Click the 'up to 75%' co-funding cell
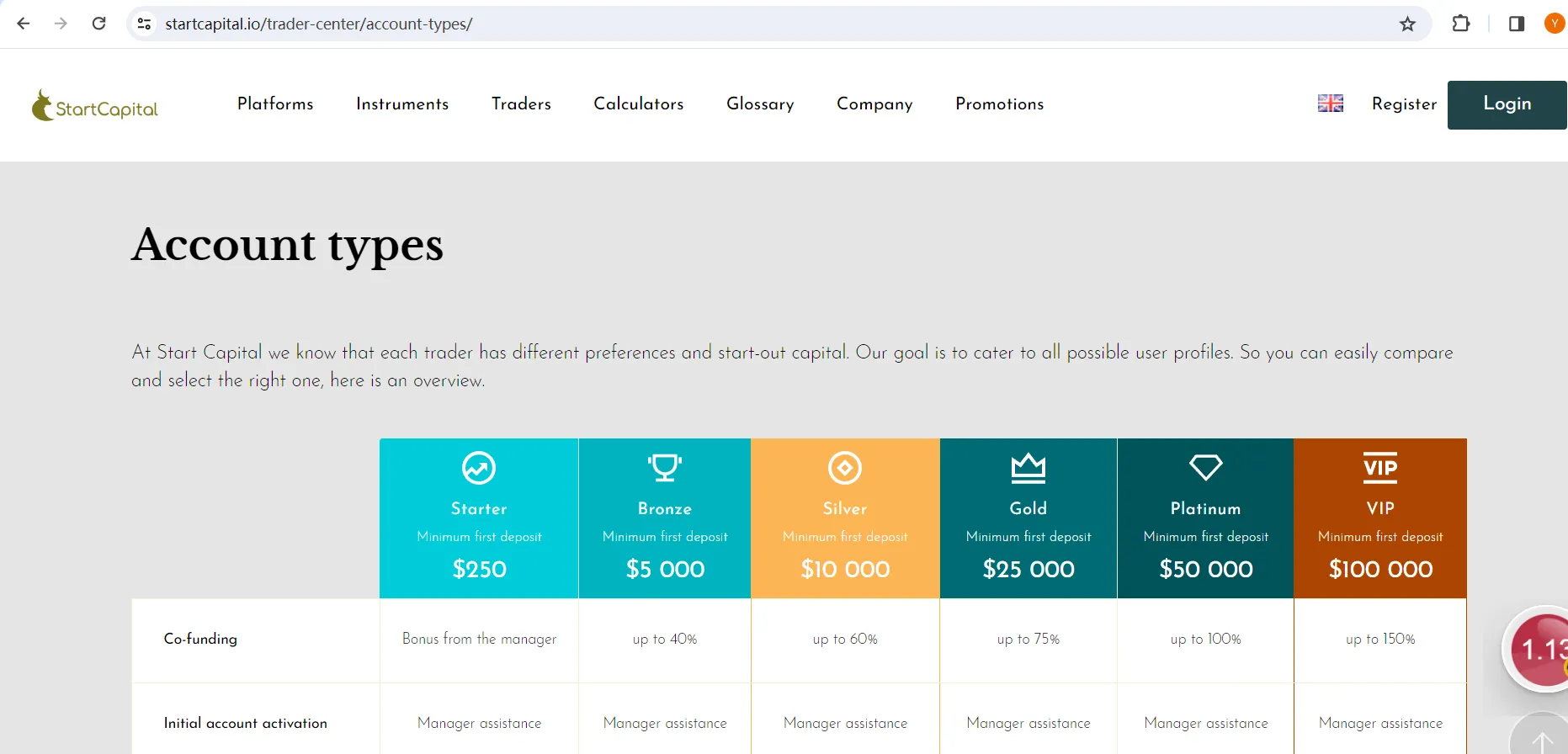This screenshot has height=754, width=1568. 1029,640
